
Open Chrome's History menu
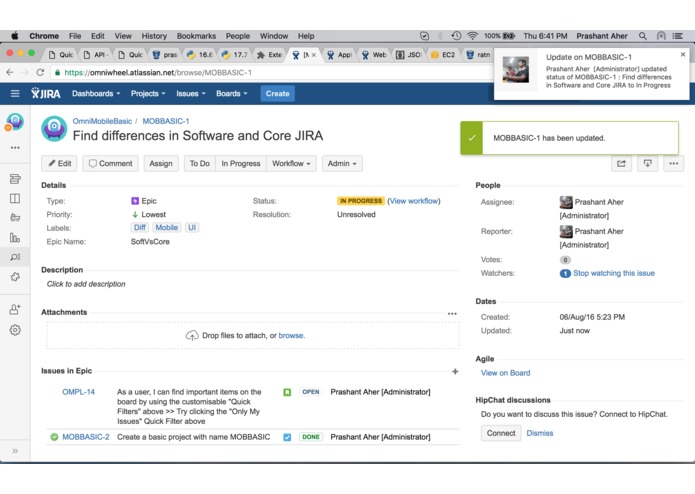click(154, 36)
